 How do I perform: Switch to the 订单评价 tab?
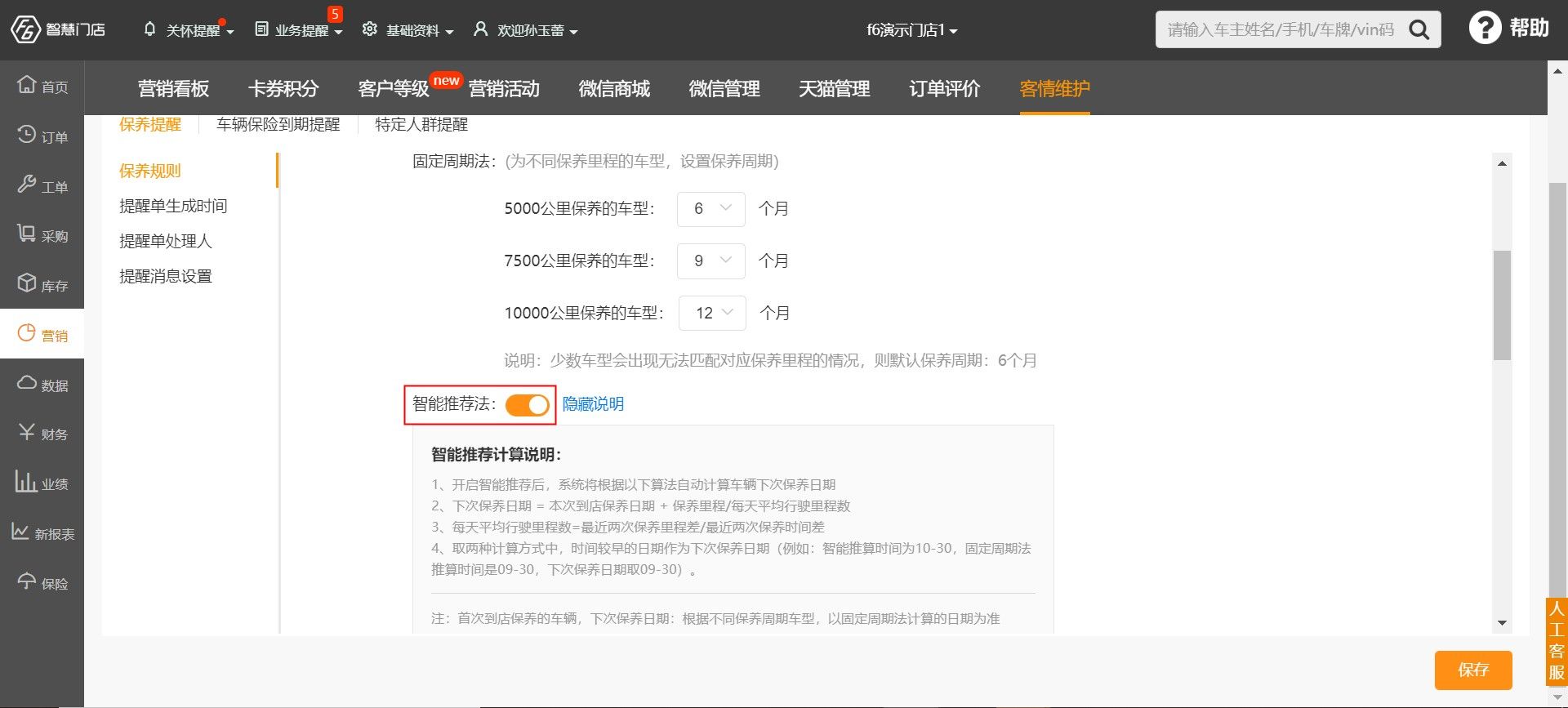click(945, 88)
